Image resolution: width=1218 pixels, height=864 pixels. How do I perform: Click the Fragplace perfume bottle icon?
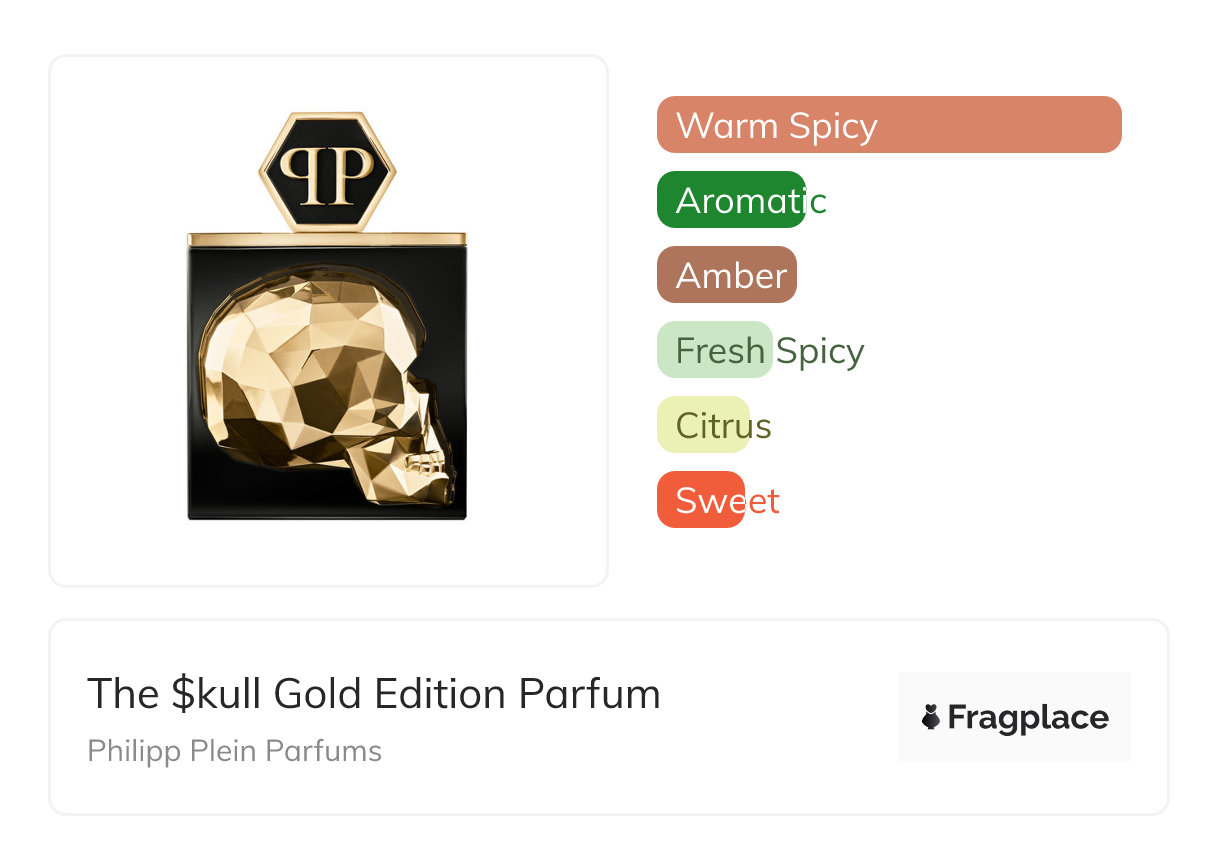931,717
